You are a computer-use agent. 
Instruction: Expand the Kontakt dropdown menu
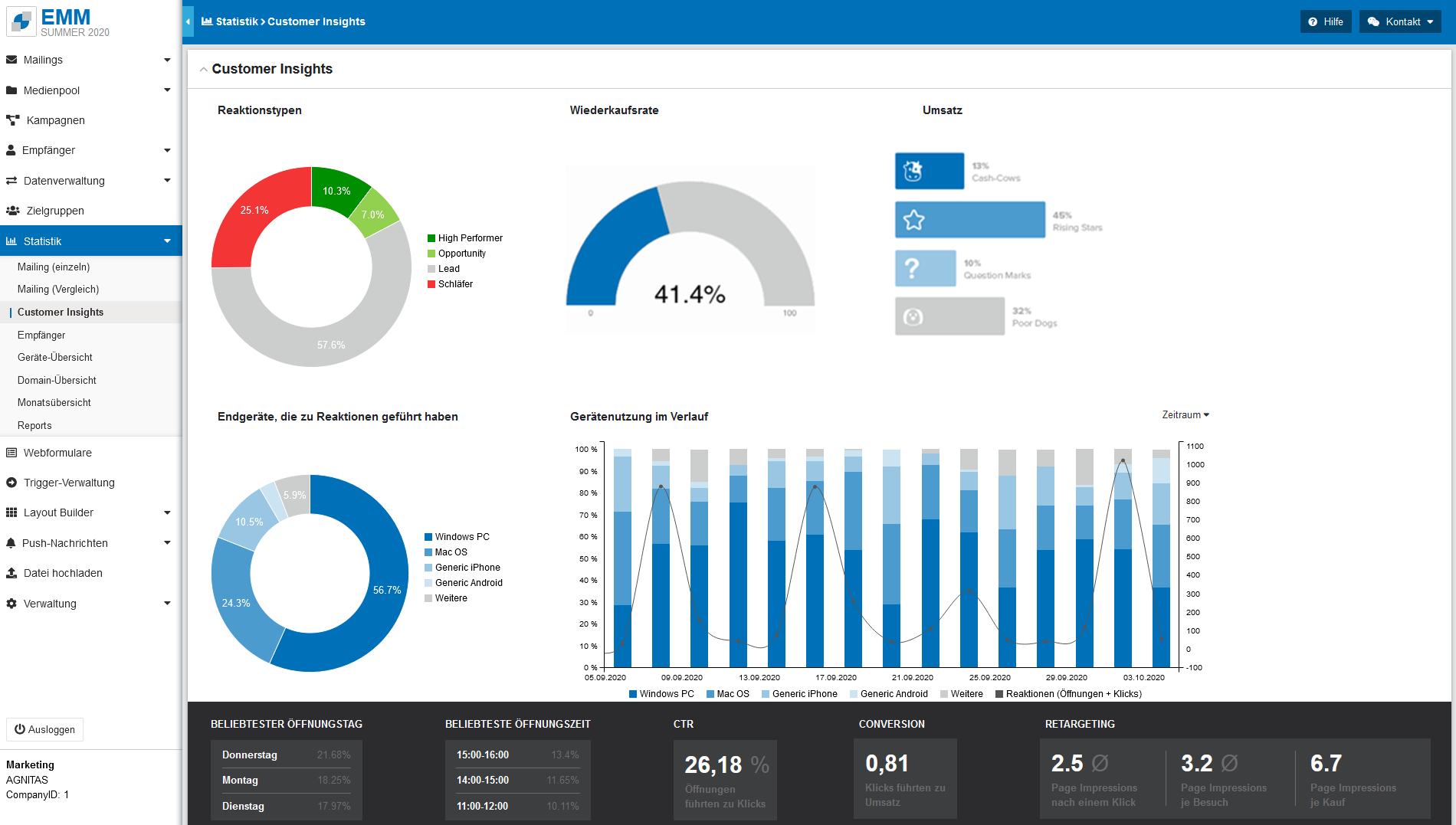pyautogui.click(x=1400, y=21)
